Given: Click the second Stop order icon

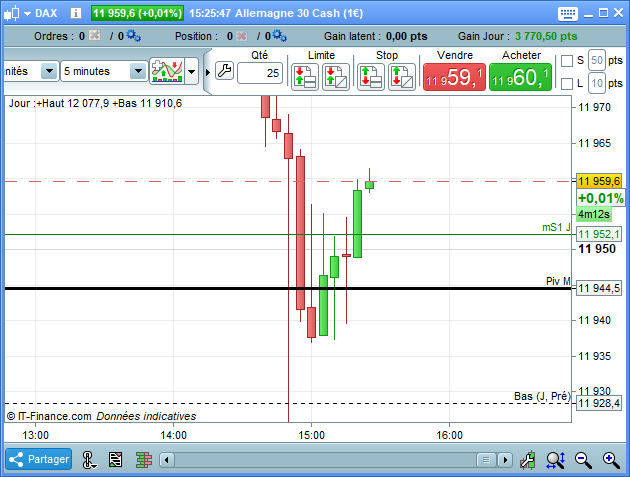Looking at the screenshot, I should (x=402, y=77).
